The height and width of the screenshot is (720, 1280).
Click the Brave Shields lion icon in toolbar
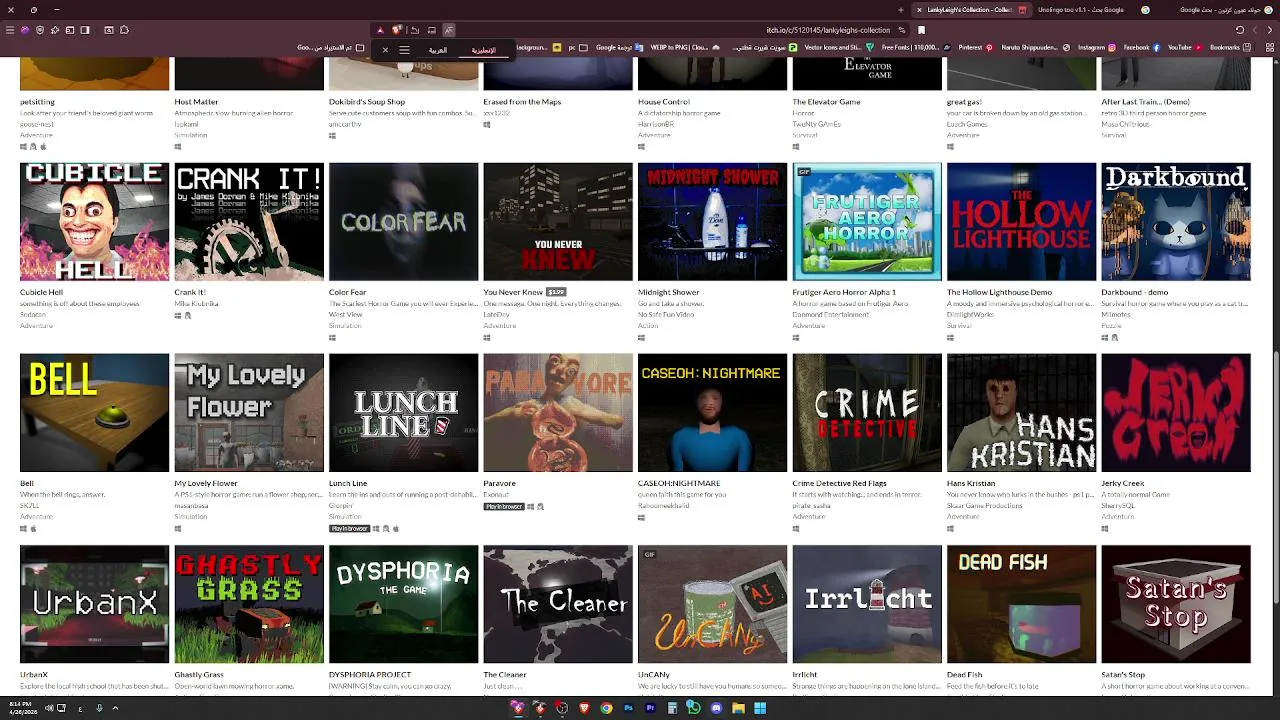[x=397, y=30]
